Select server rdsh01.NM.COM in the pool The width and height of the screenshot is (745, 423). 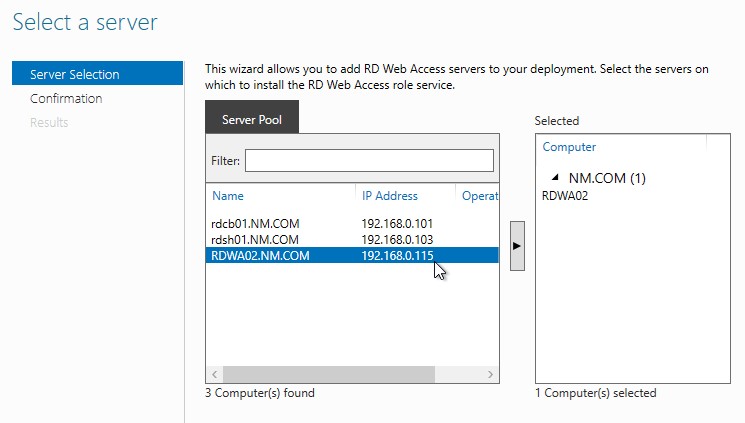tap(255, 239)
